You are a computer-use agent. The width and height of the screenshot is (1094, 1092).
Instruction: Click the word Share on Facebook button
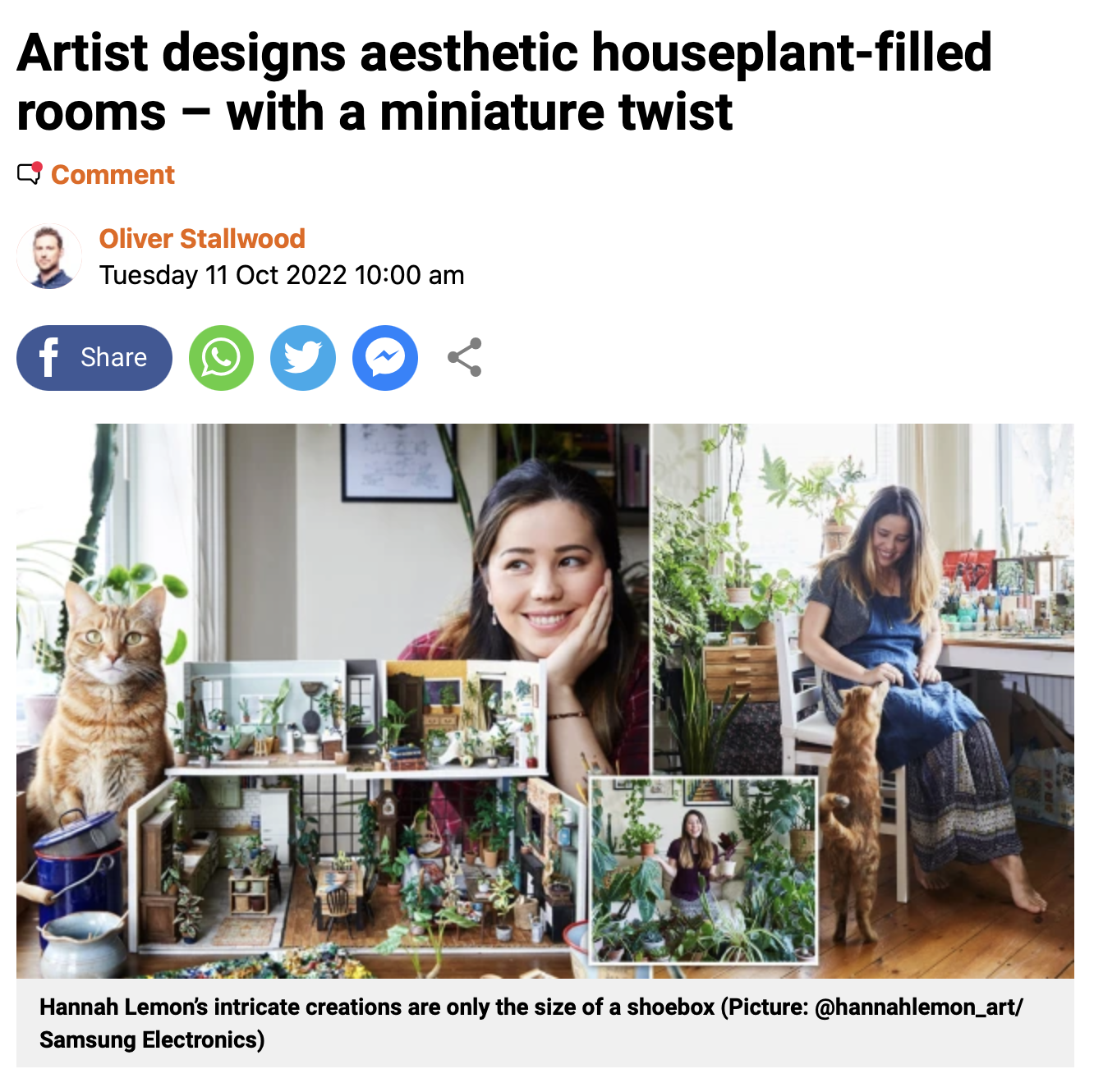[113, 358]
